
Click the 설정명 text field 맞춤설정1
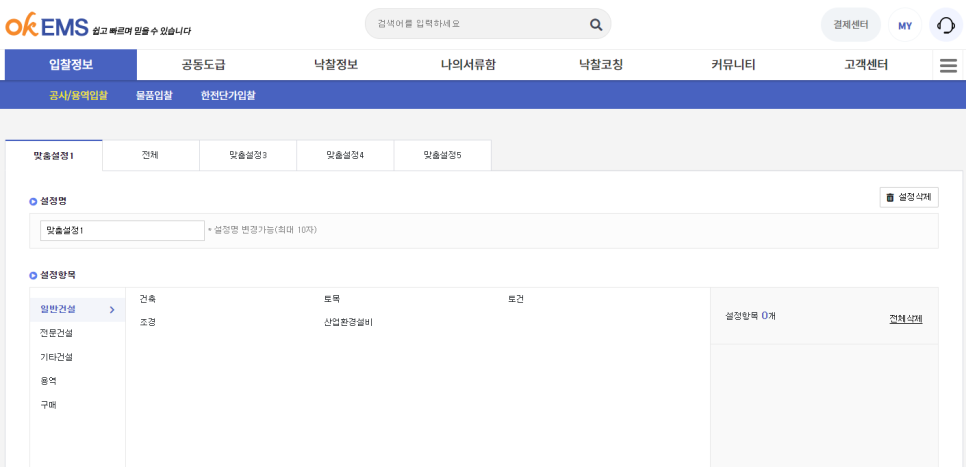122,230
